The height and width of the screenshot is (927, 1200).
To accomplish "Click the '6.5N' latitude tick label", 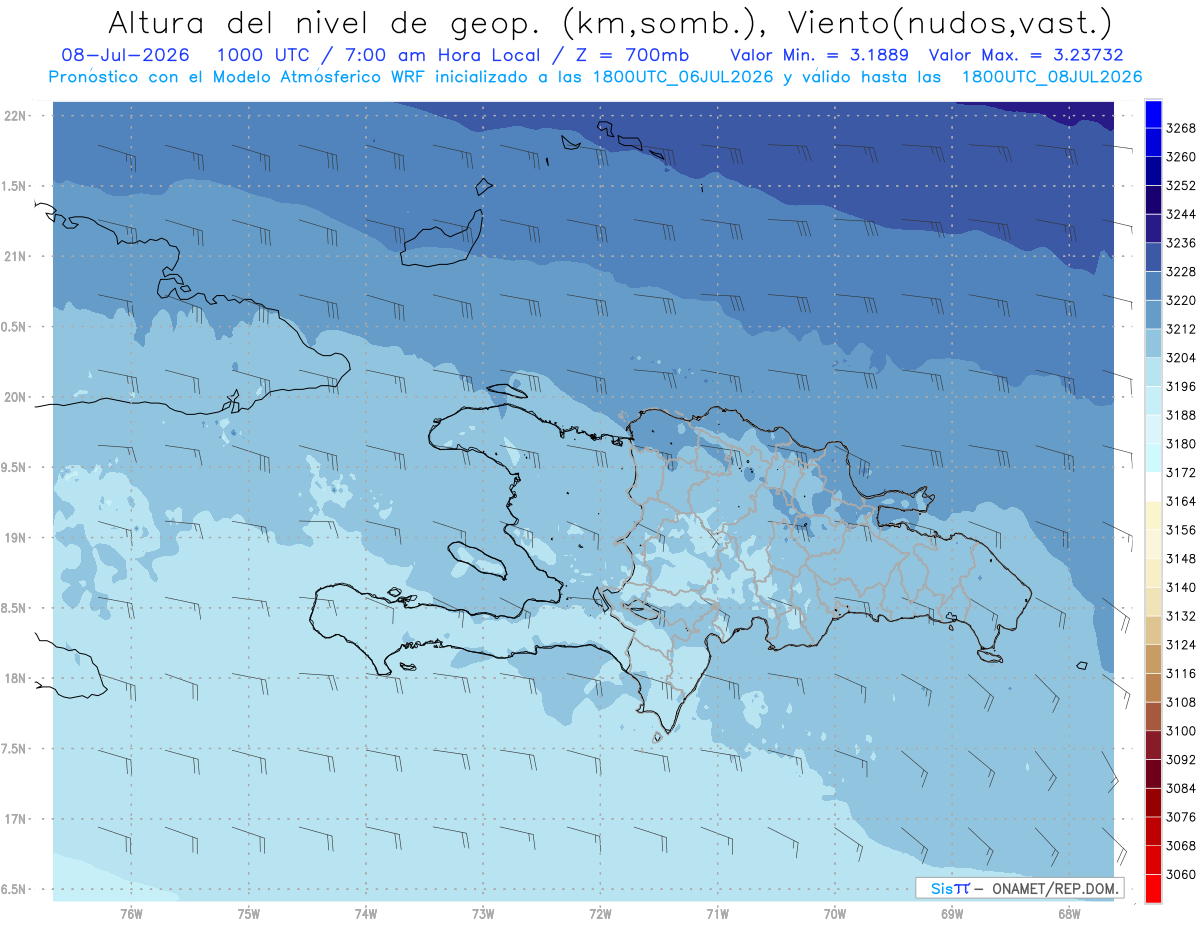I will click(14, 890).
